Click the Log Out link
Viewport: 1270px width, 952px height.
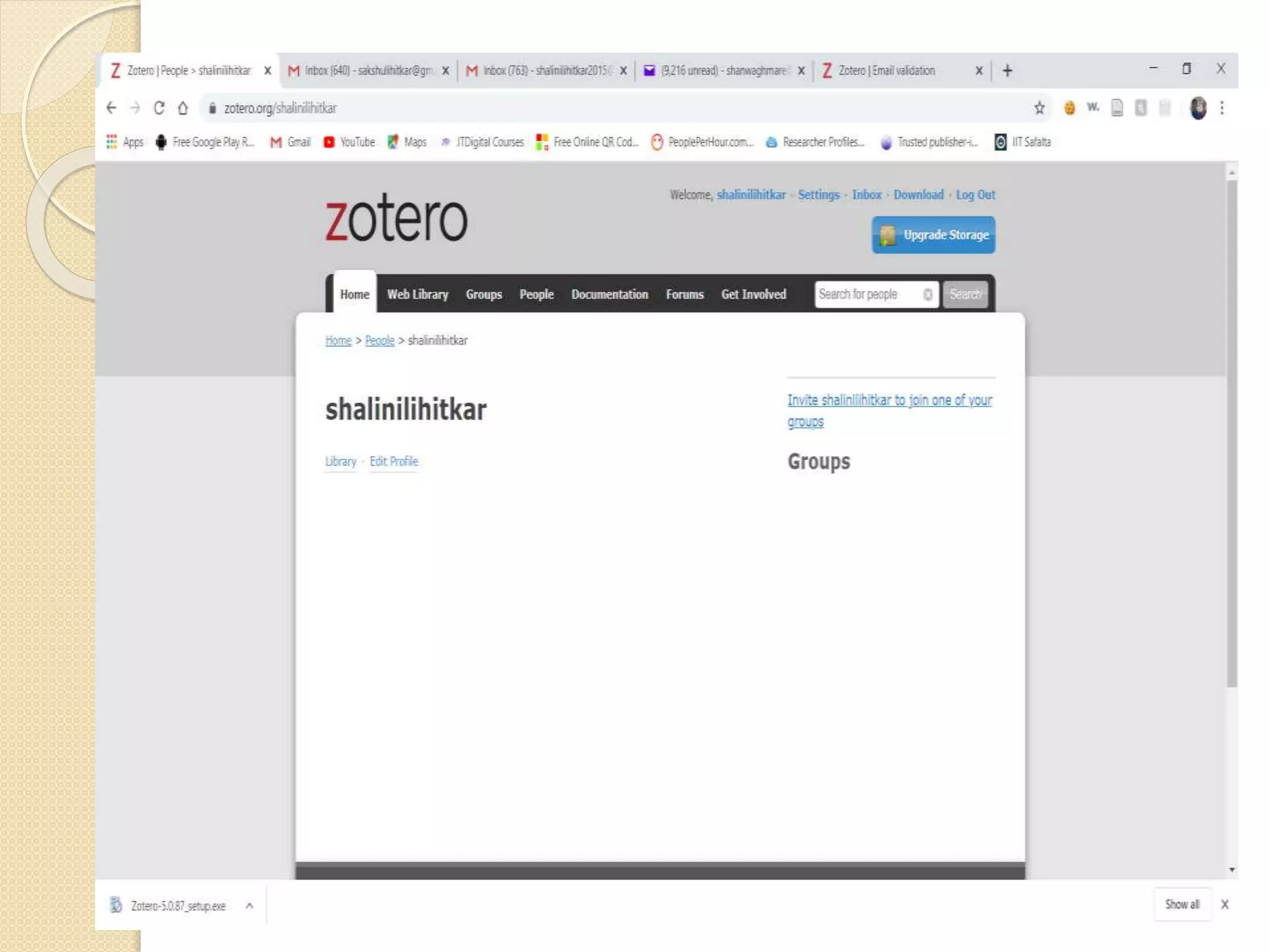click(975, 195)
